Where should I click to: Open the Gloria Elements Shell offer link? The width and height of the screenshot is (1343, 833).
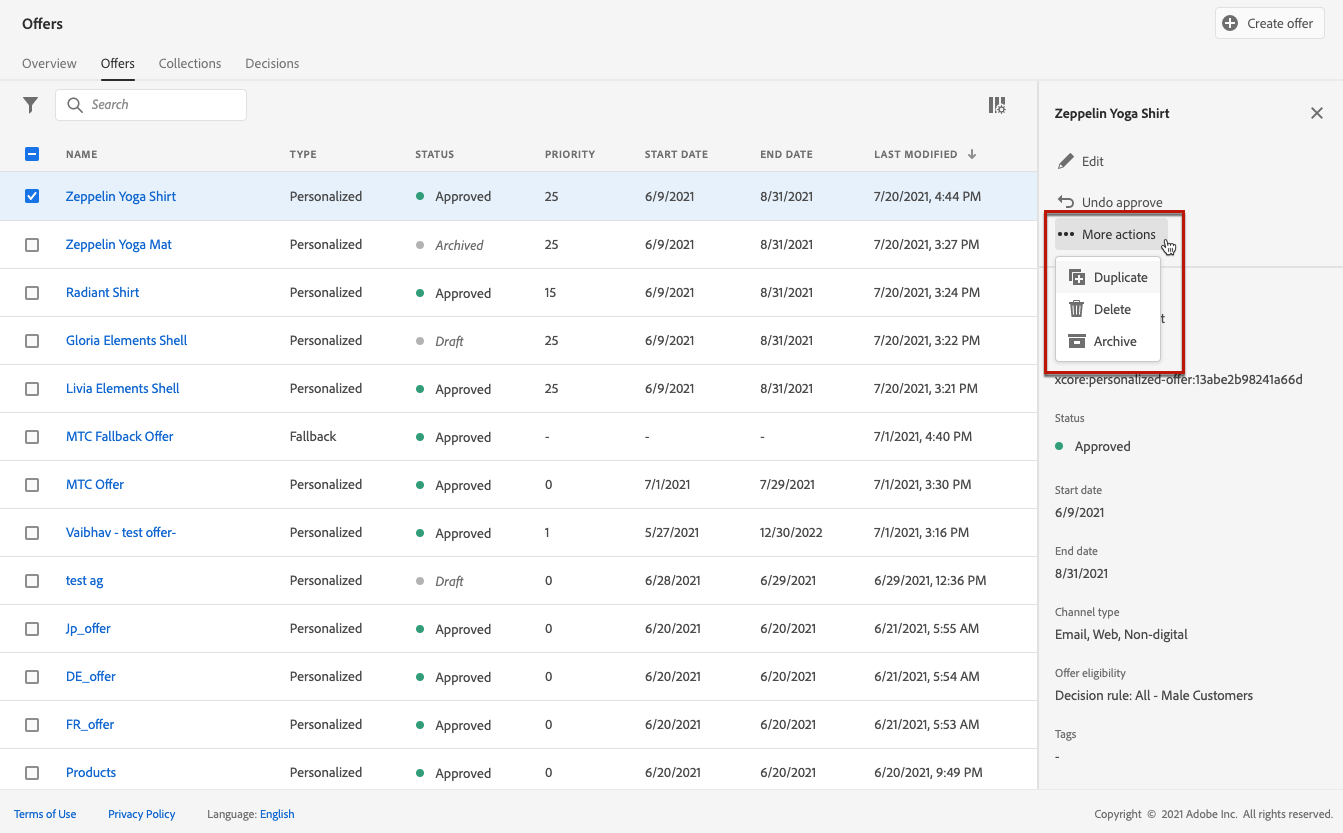click(x=126, y=340)
